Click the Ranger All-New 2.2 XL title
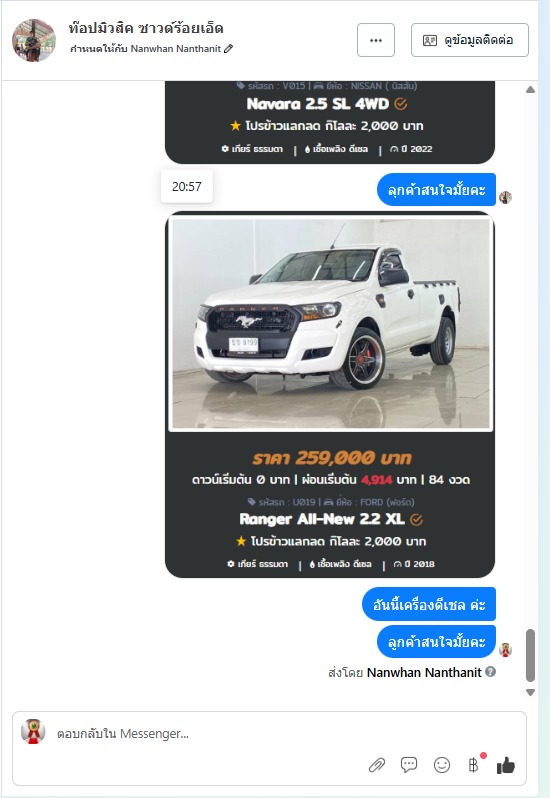 (322, 519)
